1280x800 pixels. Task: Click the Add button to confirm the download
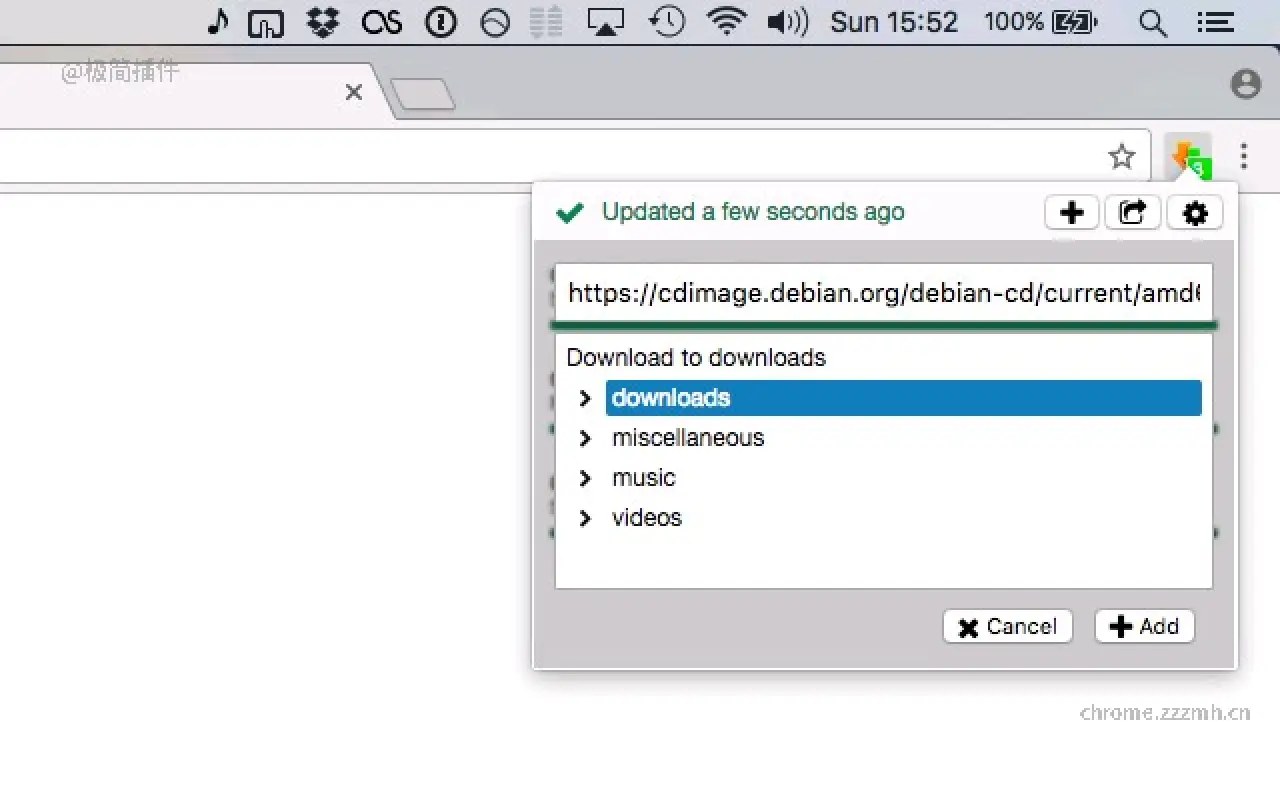pyautogui.click(x=1144, y=627)
